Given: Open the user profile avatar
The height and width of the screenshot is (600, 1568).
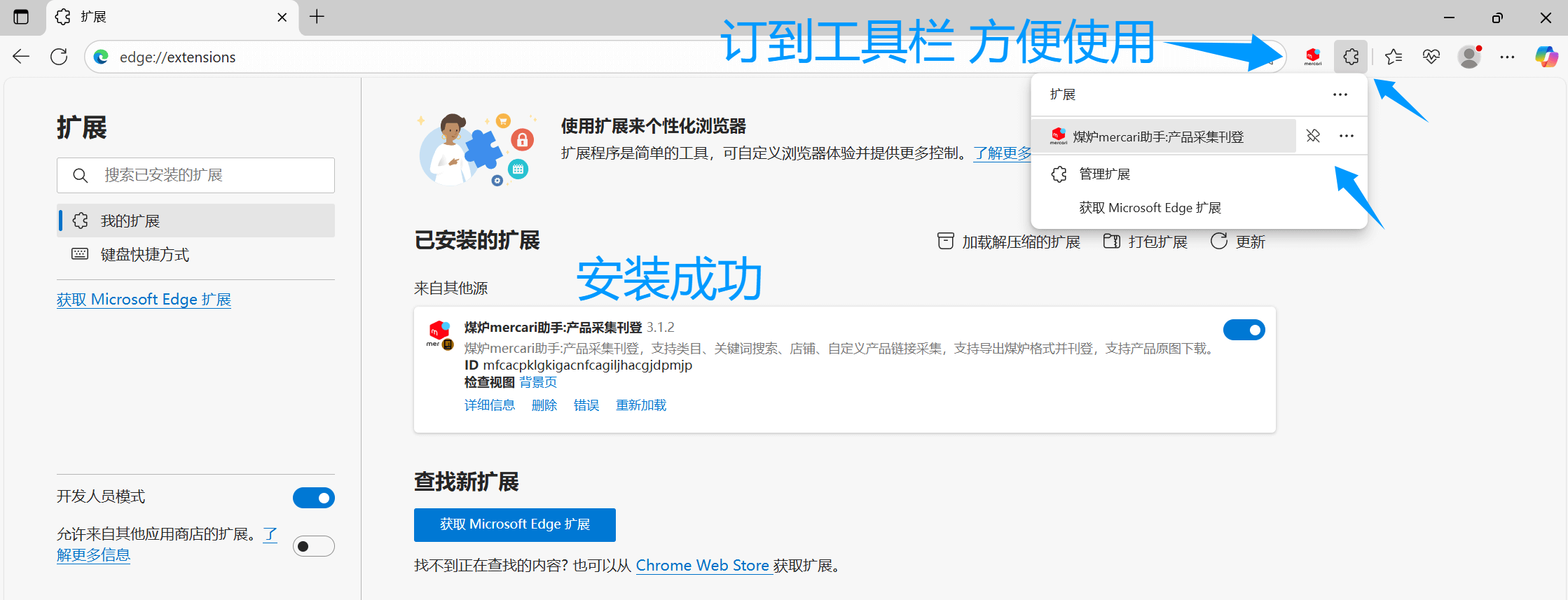Looking at the screenshot, I should (1469, 57).
